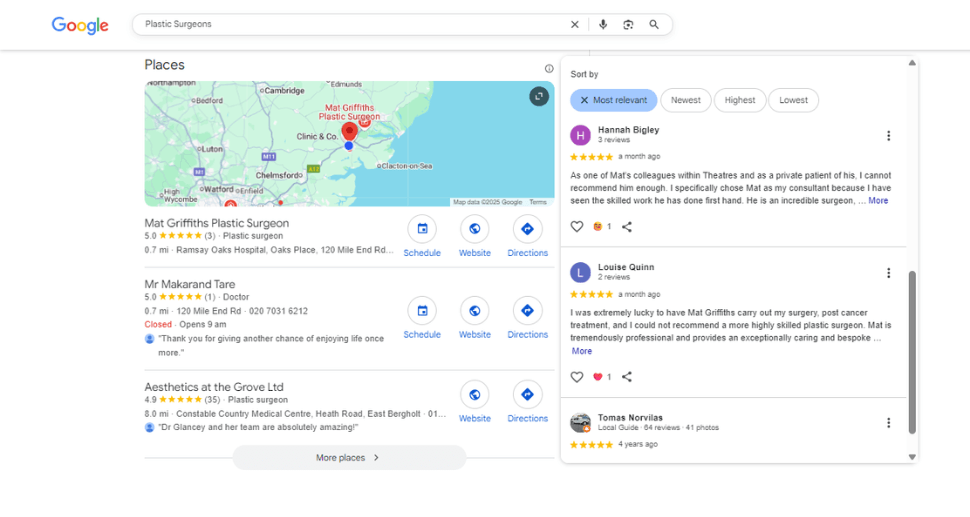Open map Terms link
Viewport: 970px width, 517px height.
click(x=538, y=202)
